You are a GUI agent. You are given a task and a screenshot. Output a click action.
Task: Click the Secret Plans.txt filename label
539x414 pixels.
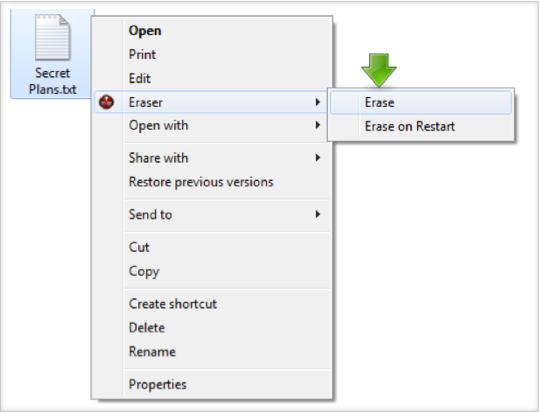click(x=53, y=81)
